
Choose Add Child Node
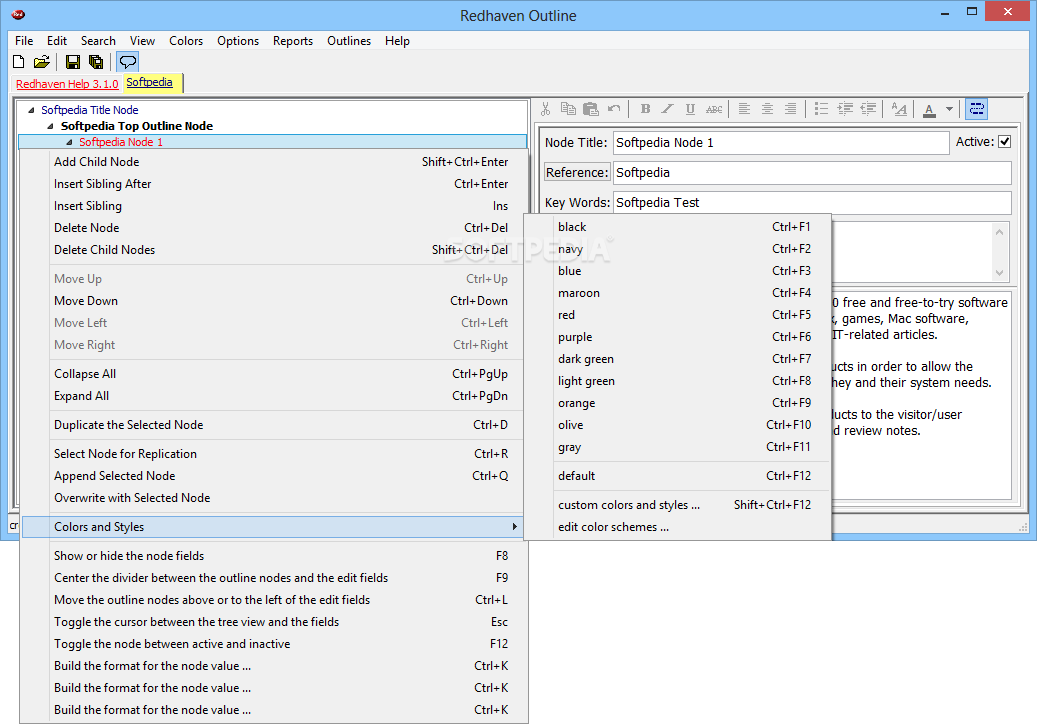click(274, 162)
